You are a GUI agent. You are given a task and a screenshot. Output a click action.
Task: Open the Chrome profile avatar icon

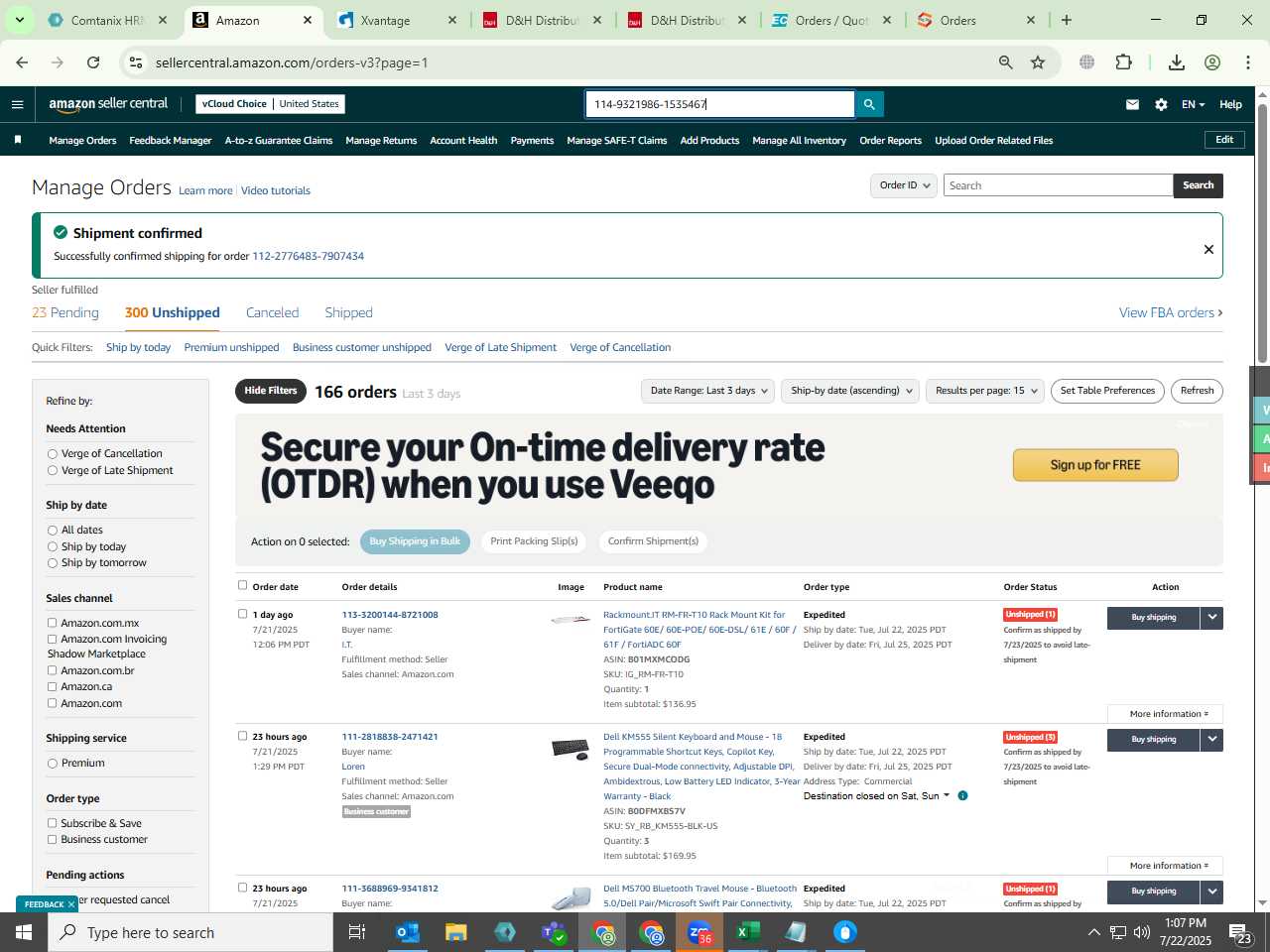1212,62
